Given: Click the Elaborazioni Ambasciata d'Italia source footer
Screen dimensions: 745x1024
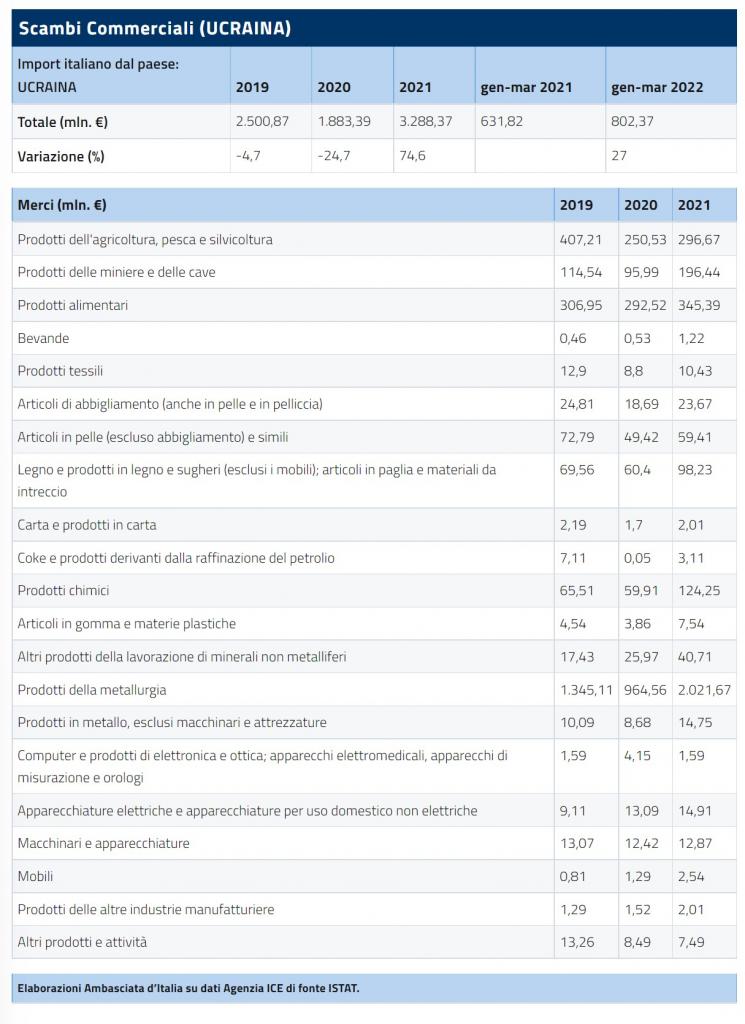Looking at the screenshot, I should tap(189, 989).
